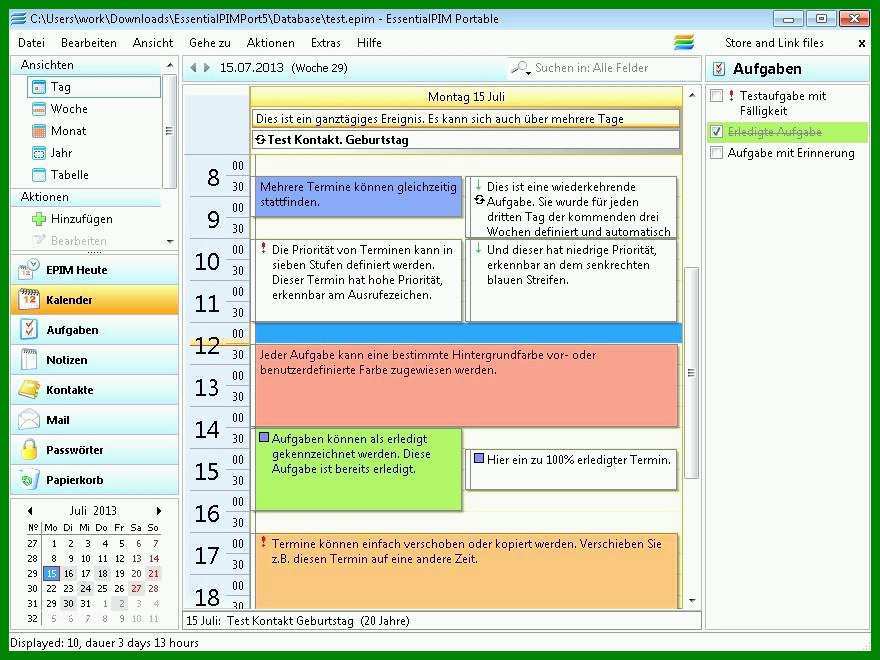
Task: Select the red Hintergrundfarbe appointment
Action: [466, 386]
